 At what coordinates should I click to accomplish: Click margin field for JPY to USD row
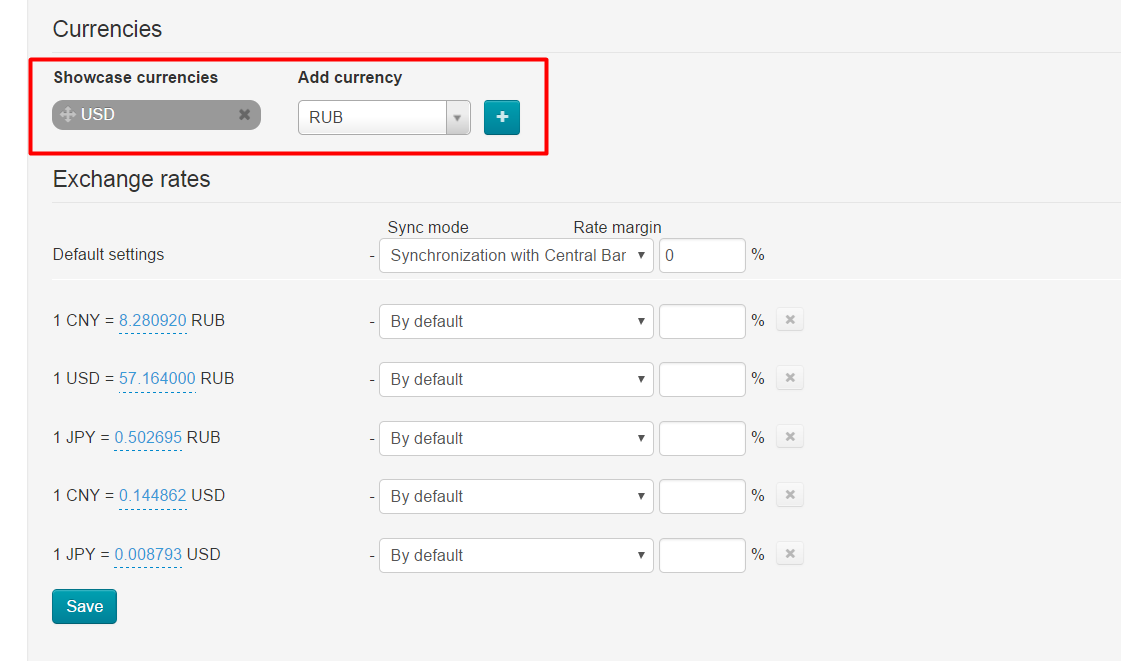(x=702, y=555)
